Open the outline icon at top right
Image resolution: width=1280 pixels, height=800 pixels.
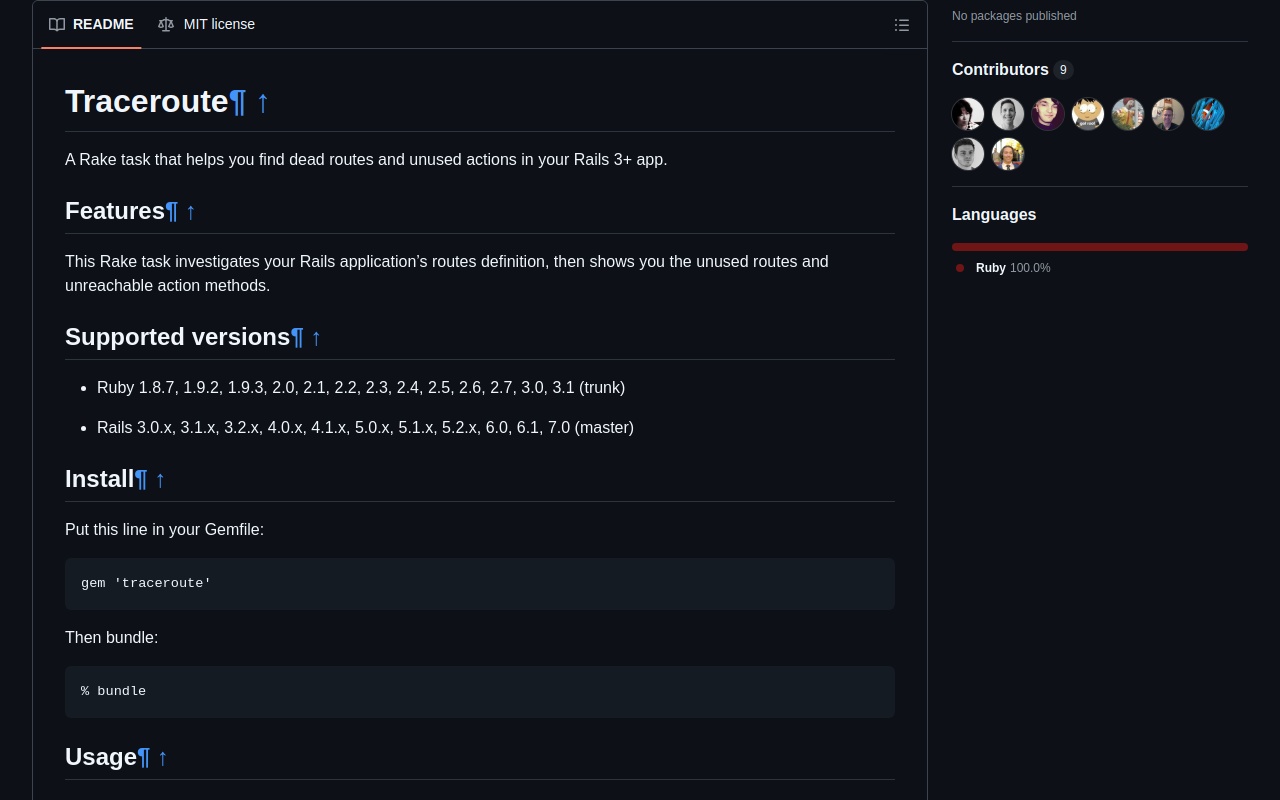coord(901,25)
